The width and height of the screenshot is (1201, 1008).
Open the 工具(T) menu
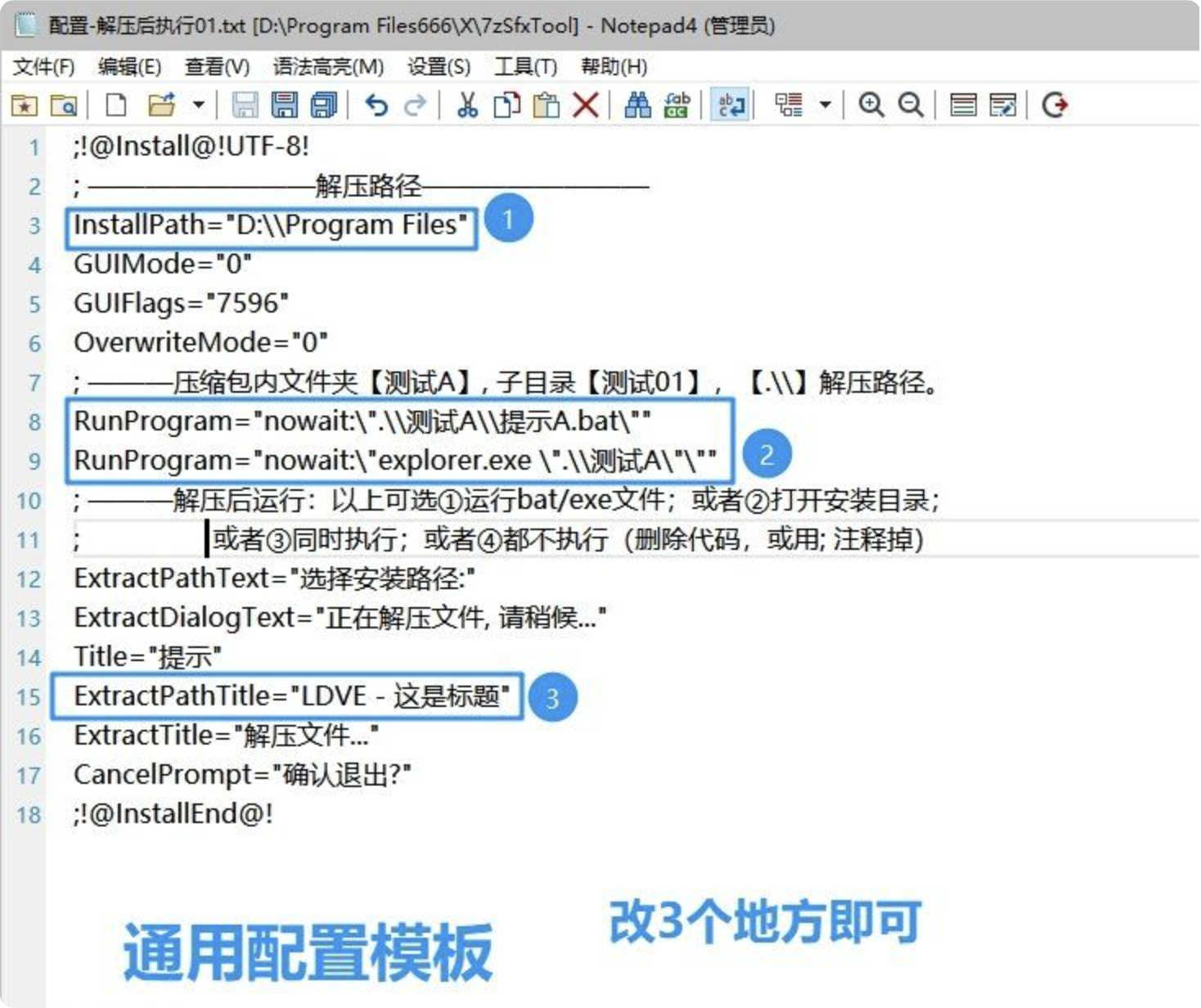pos(525,66)
